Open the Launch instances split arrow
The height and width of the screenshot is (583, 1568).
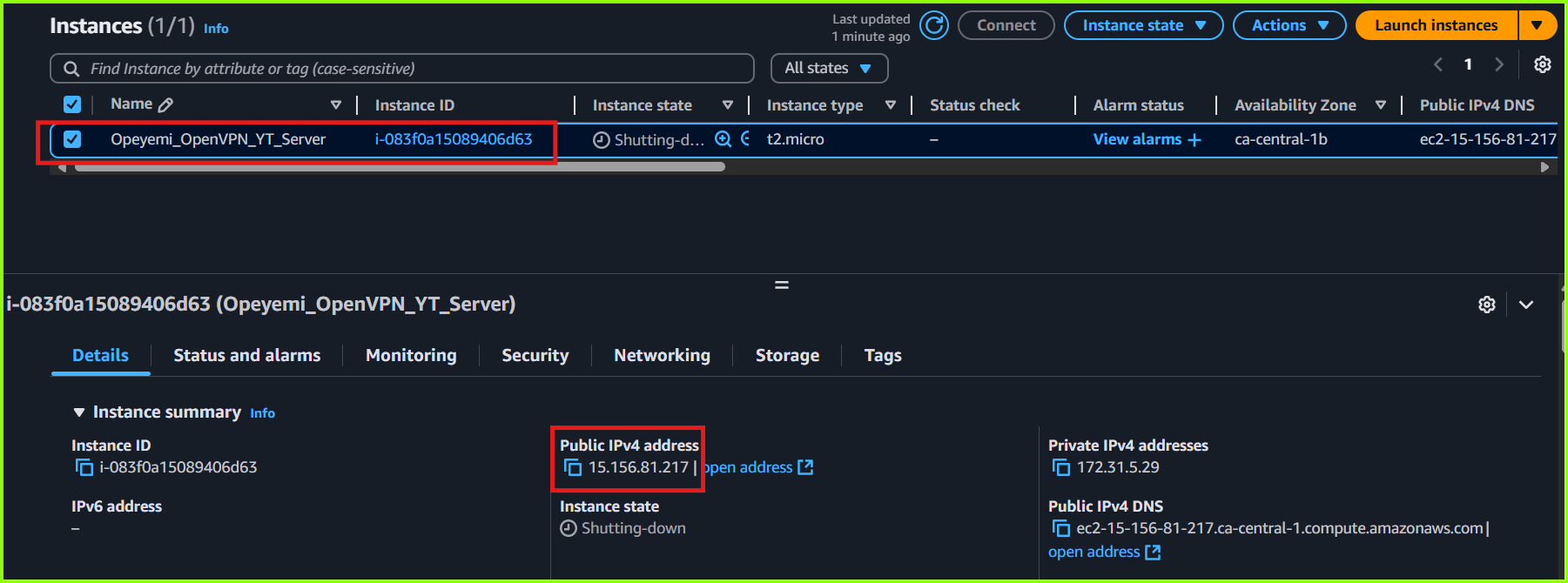1538,25
